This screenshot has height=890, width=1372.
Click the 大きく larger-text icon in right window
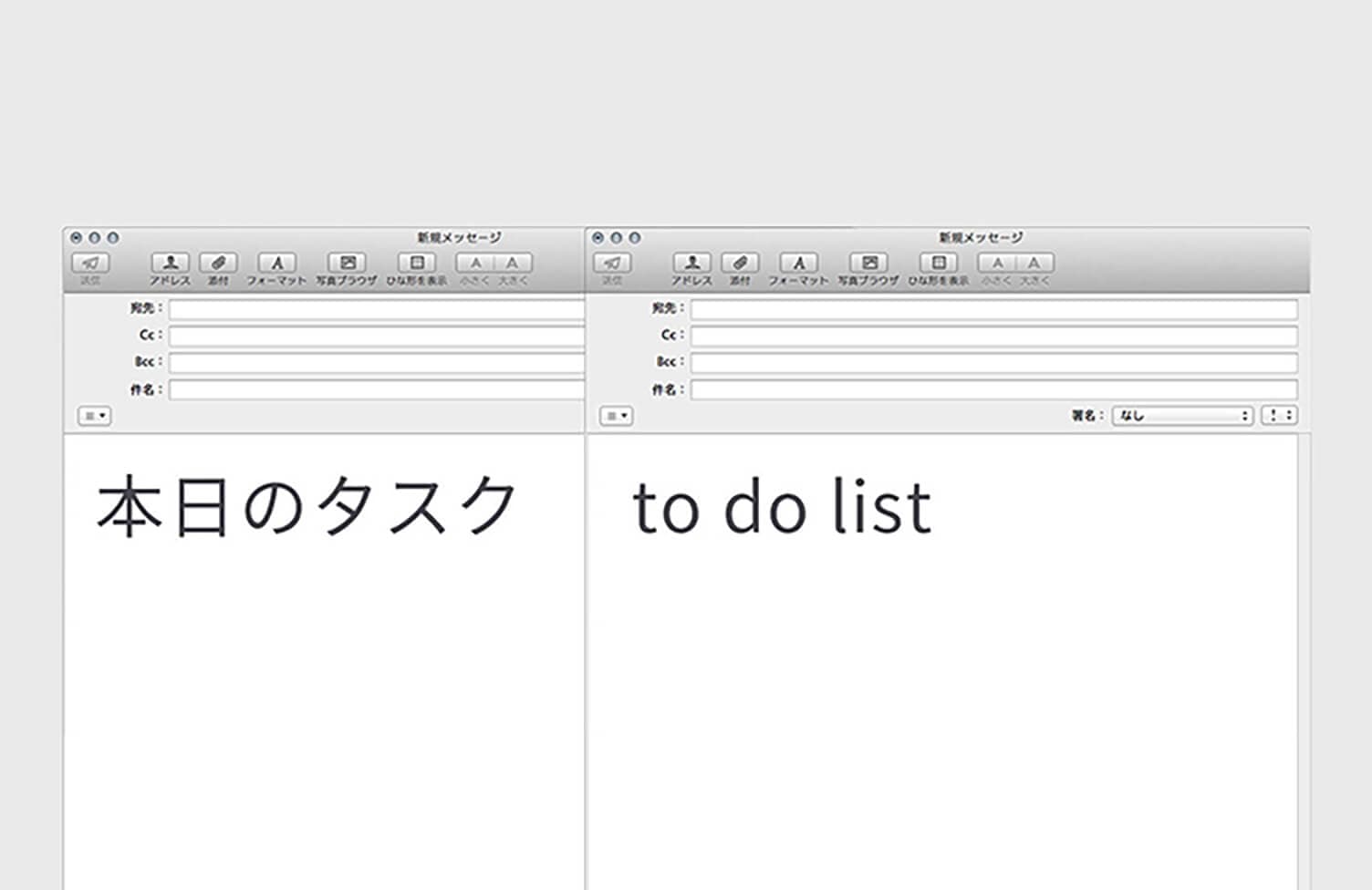pos(1033,264)
